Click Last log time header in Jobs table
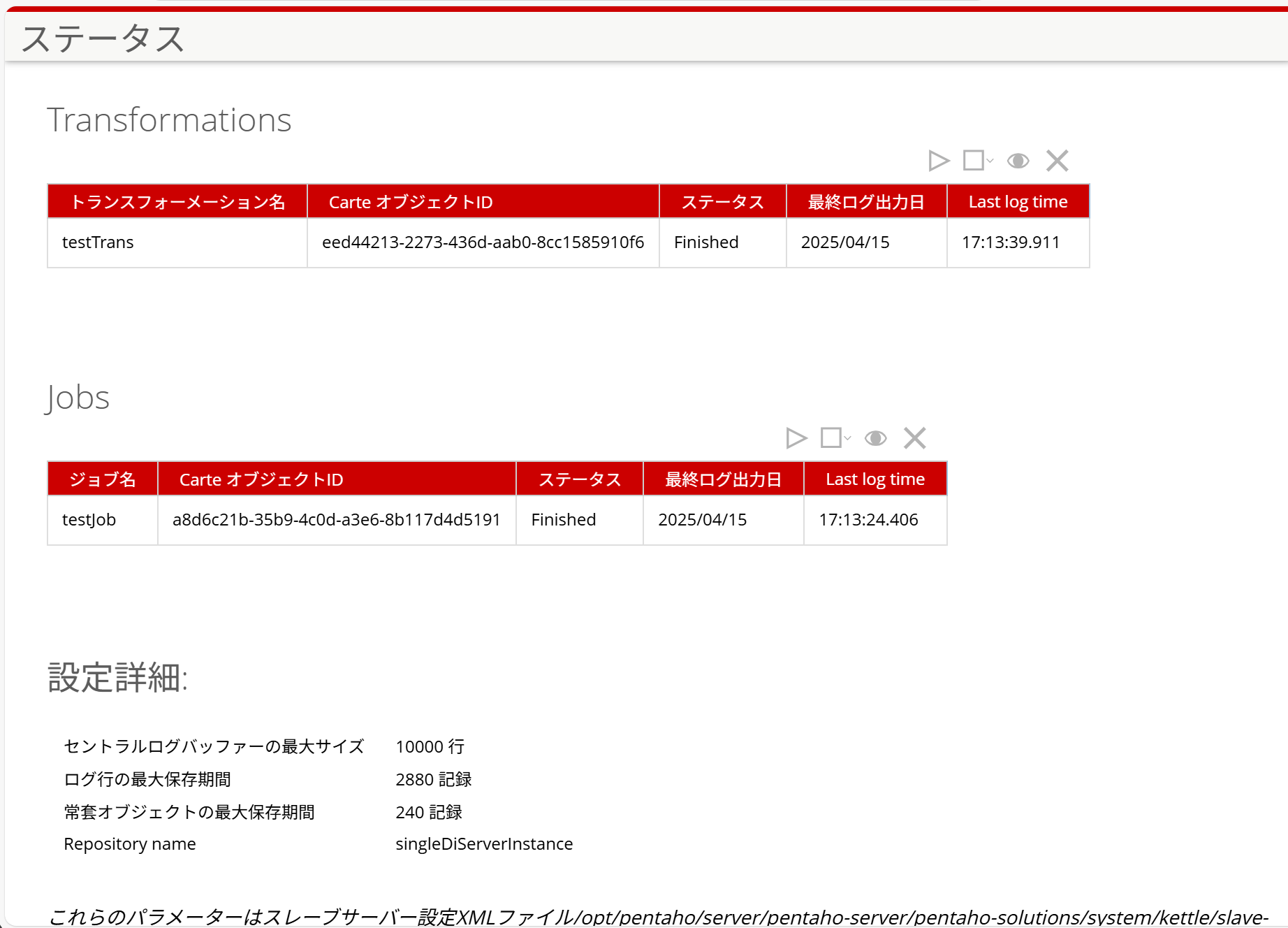 click(875, 479)
